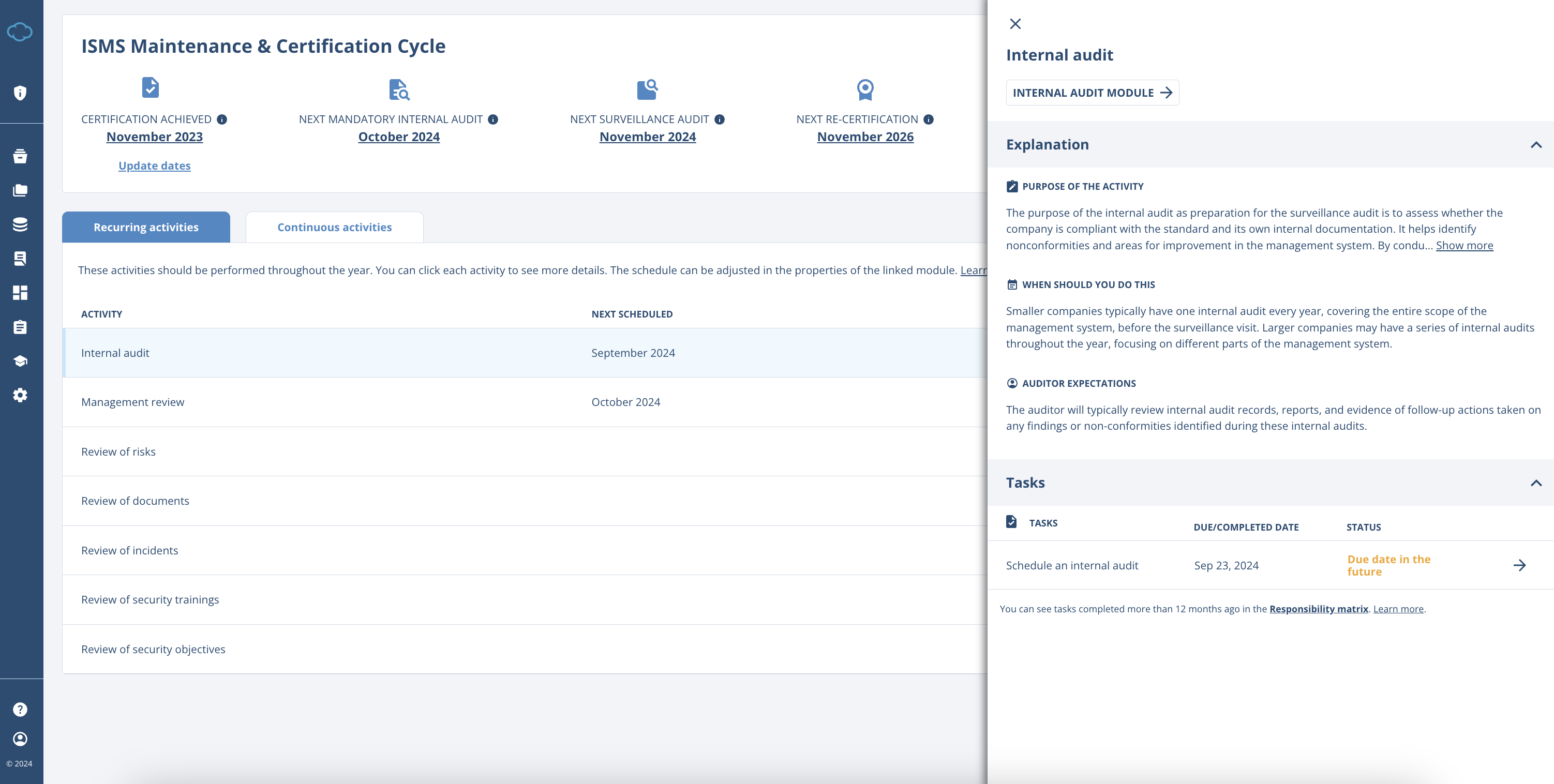The height and width of the screenshot is (784, 1554).
Task: Click Show more in the purpose text
Action: 1463,245
